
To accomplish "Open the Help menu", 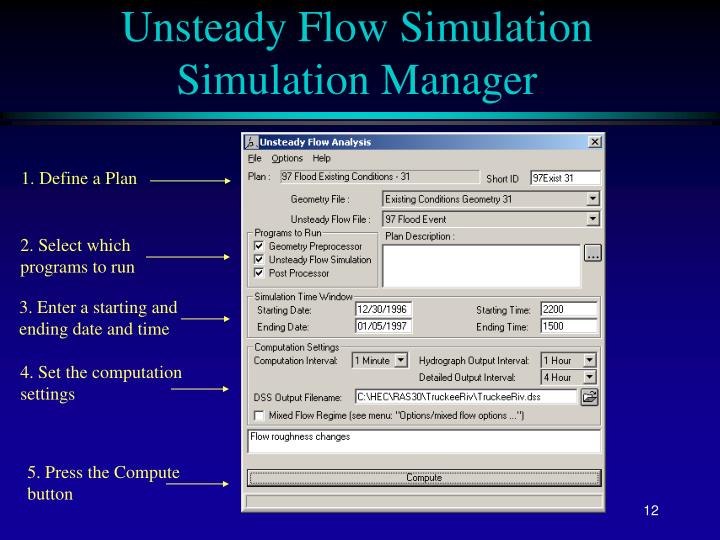I will 321,158.
